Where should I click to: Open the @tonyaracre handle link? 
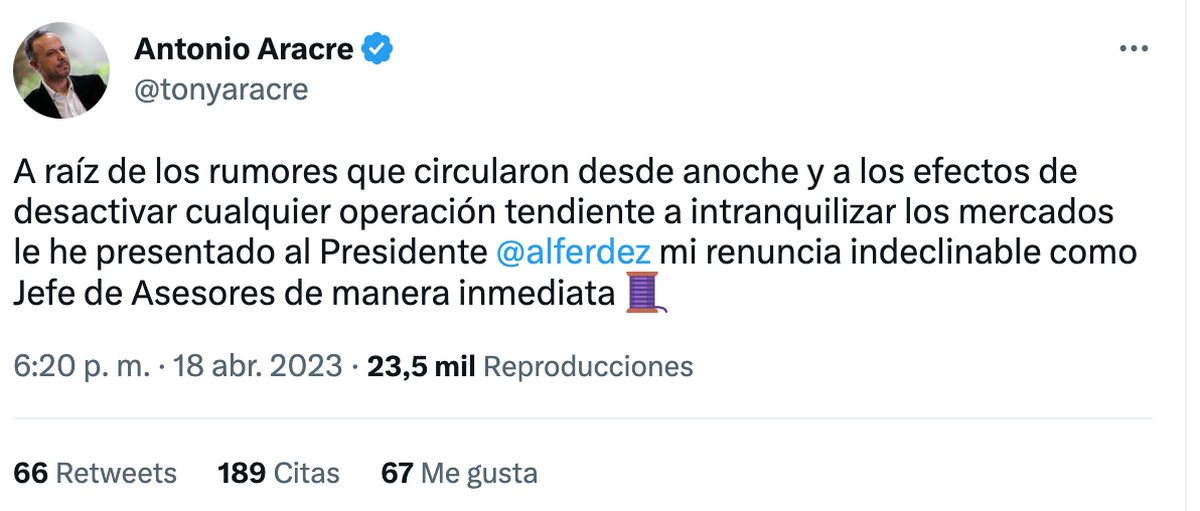[x=220, y=90]
